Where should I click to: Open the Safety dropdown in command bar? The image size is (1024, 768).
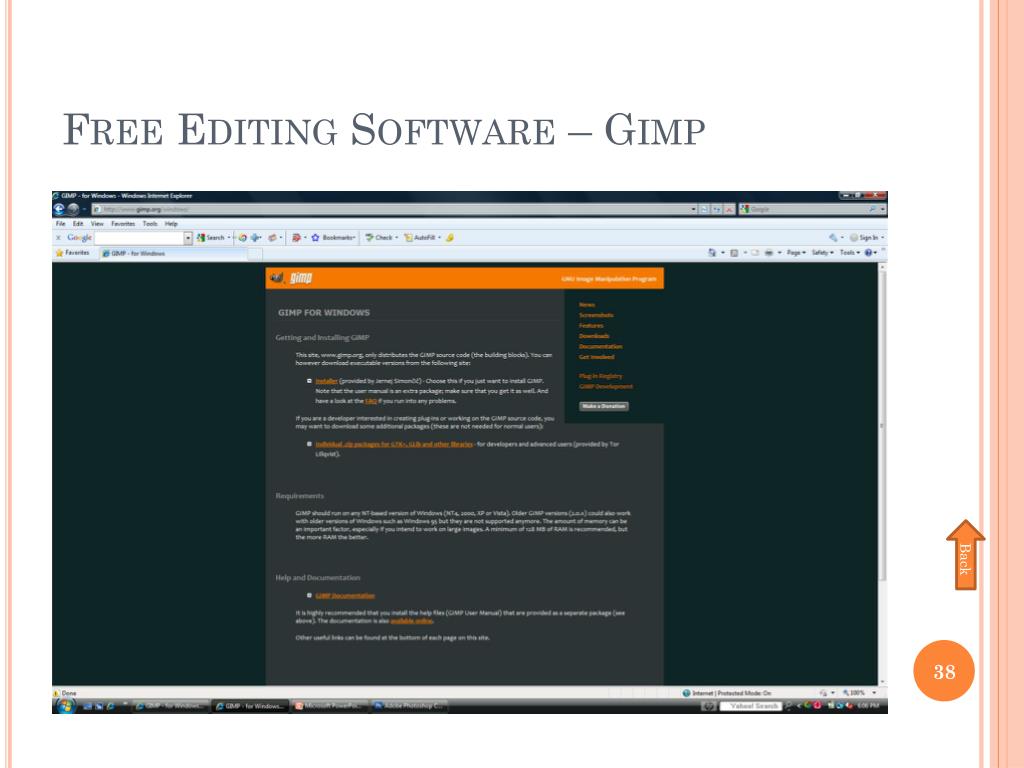pos(823,253)
